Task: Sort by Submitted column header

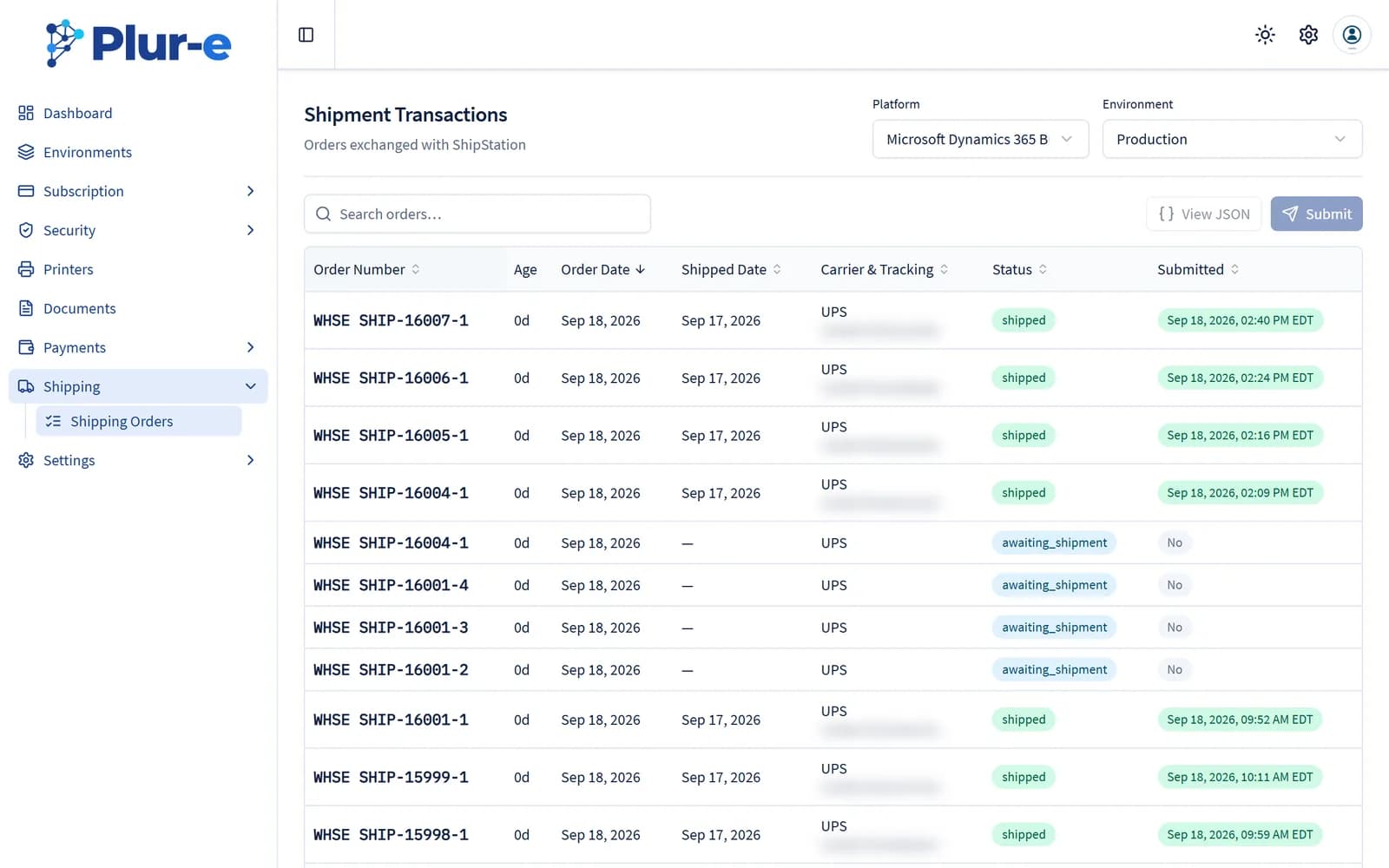Action: coord(1198,269)
